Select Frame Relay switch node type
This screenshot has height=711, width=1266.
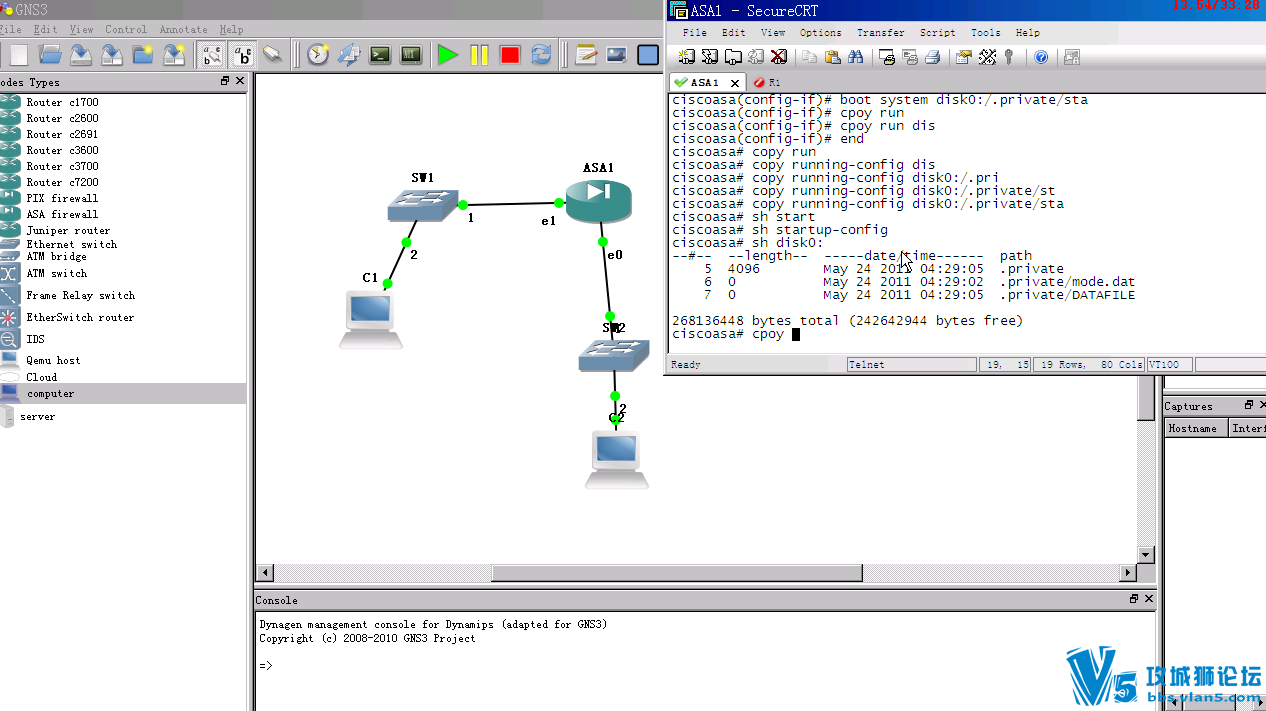(80, 295)
